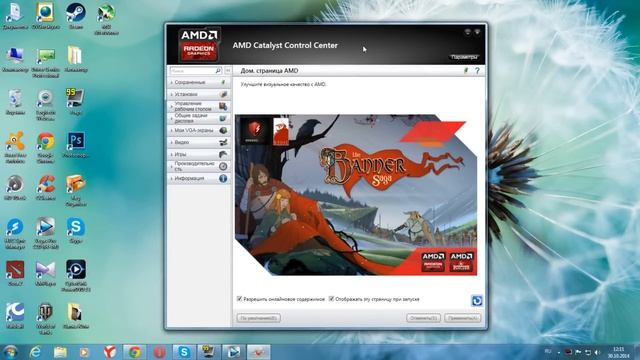This screenshot has height=360, width=640.
Task: Click the green pin icon in page header
Action: pos(466,71)
